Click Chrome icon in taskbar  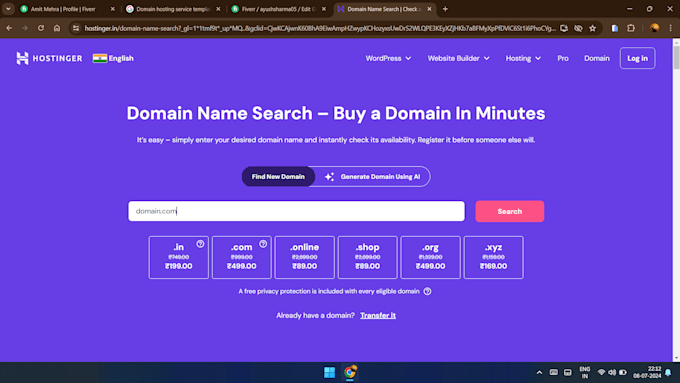point(350,372)
